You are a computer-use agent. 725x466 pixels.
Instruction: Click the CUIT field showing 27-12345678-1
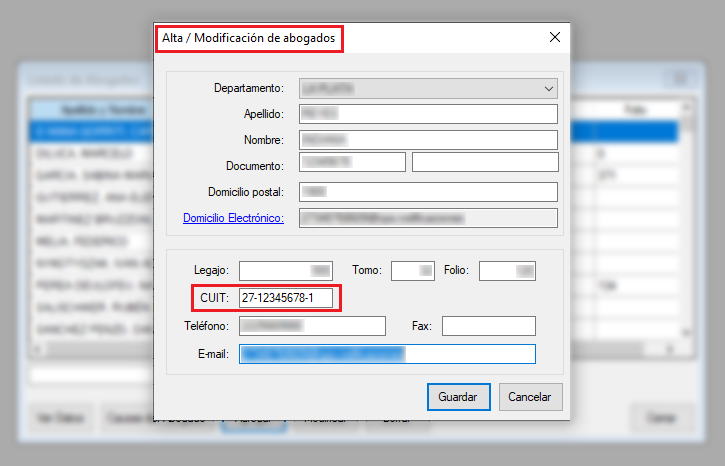pyautogui.click(x=286, y=298)
